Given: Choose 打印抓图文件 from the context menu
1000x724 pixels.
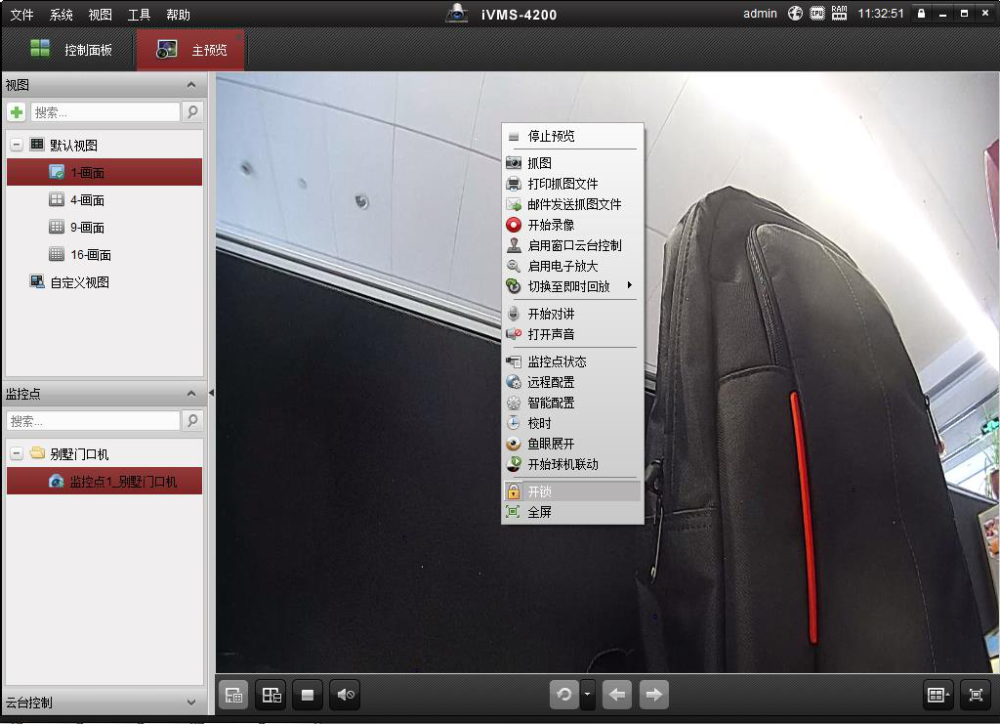Looking at the screenshot, I should [x=572, y=184].
